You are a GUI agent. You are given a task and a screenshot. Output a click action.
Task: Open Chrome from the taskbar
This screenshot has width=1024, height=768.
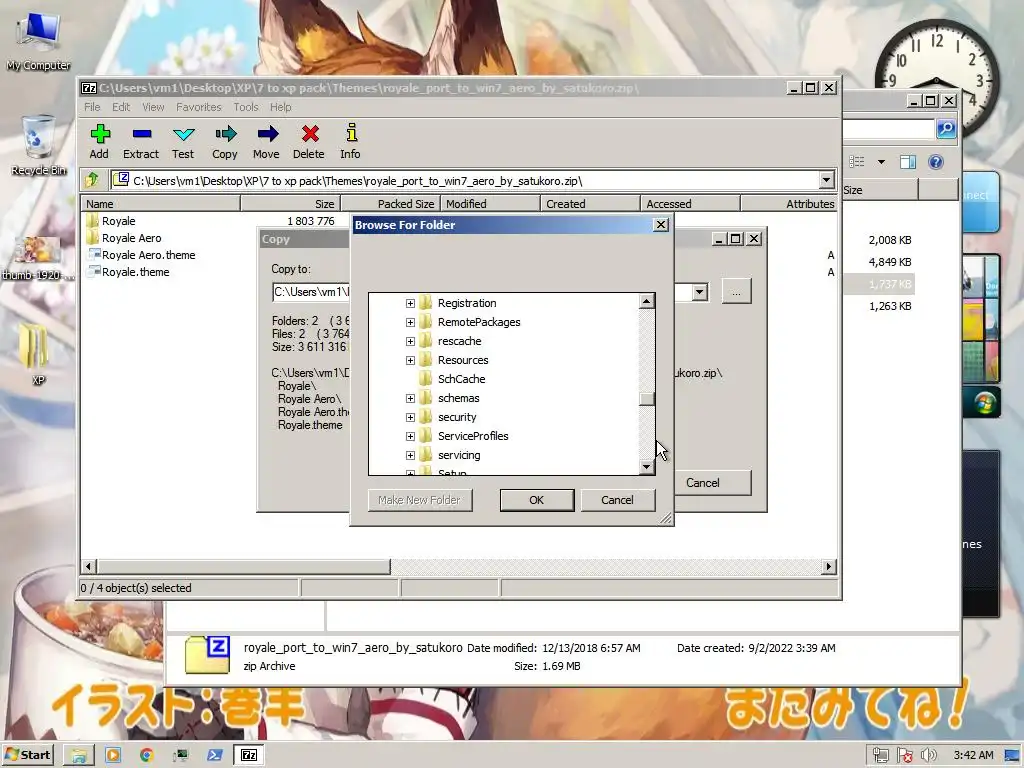tap(147, 755)
